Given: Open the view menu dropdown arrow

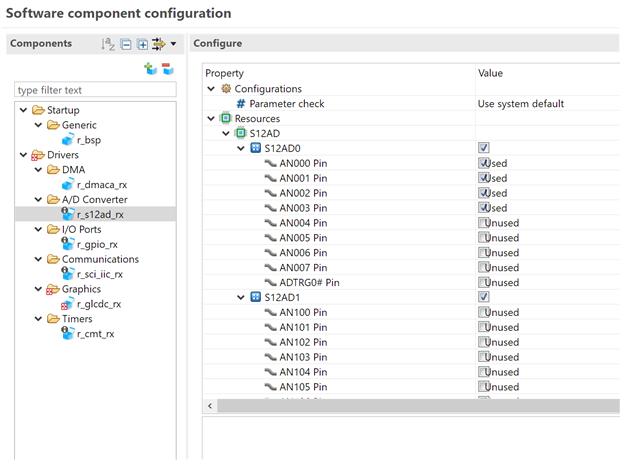Looking at the screenshot, I should 173,44.
